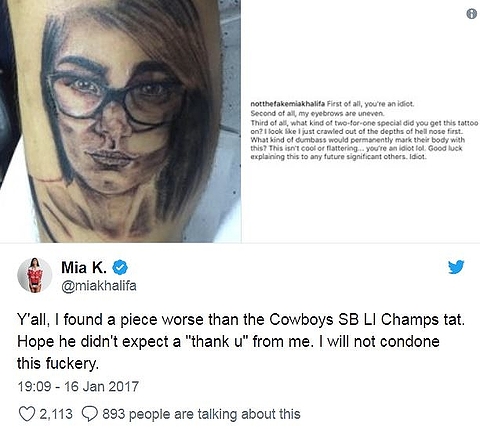The image size is (480, 429).
Task: Click the tweet line mentioning Cowboys SB LI
Action: (241, 320)
